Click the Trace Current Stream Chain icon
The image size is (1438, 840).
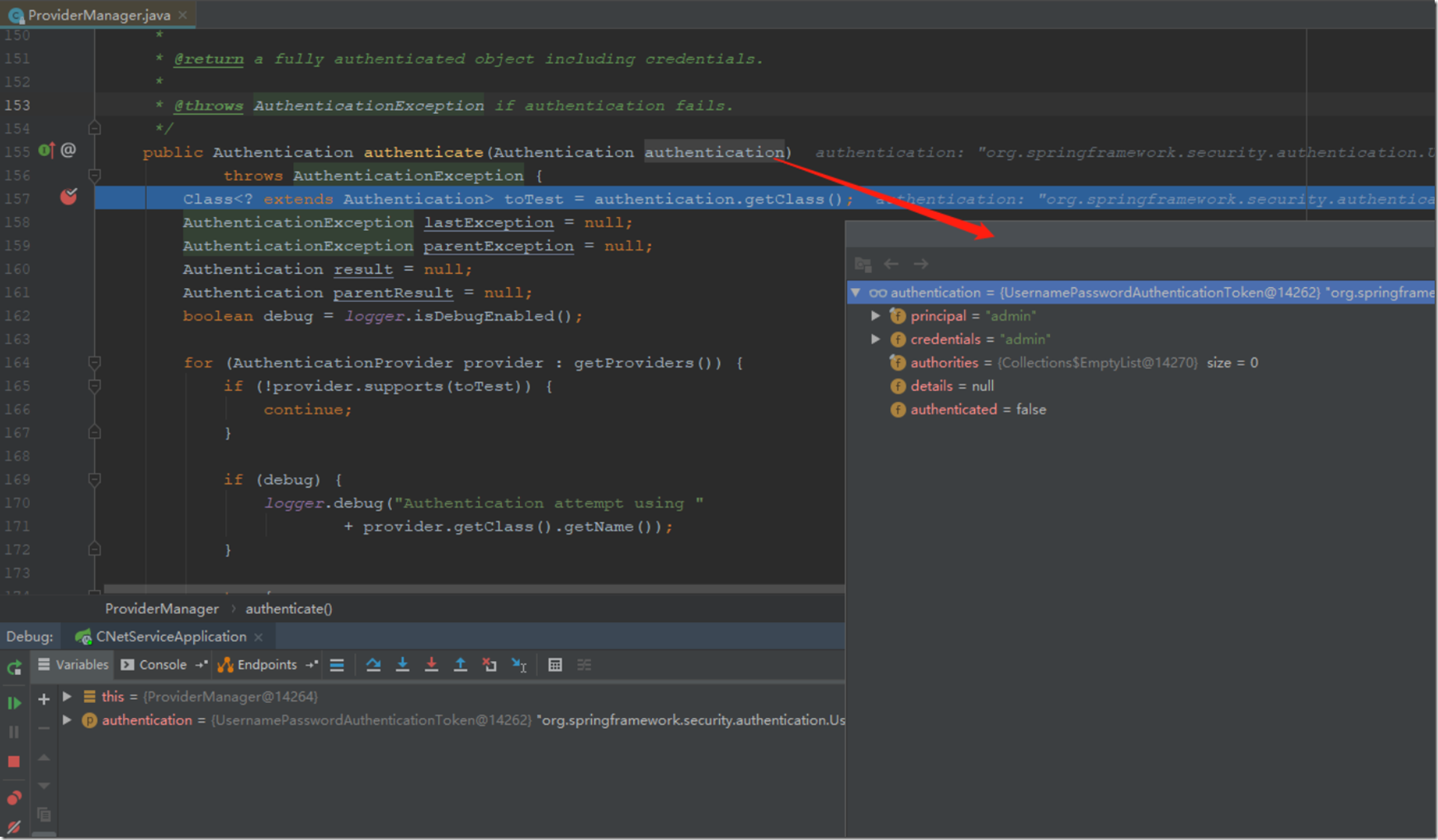pos(584,665)
